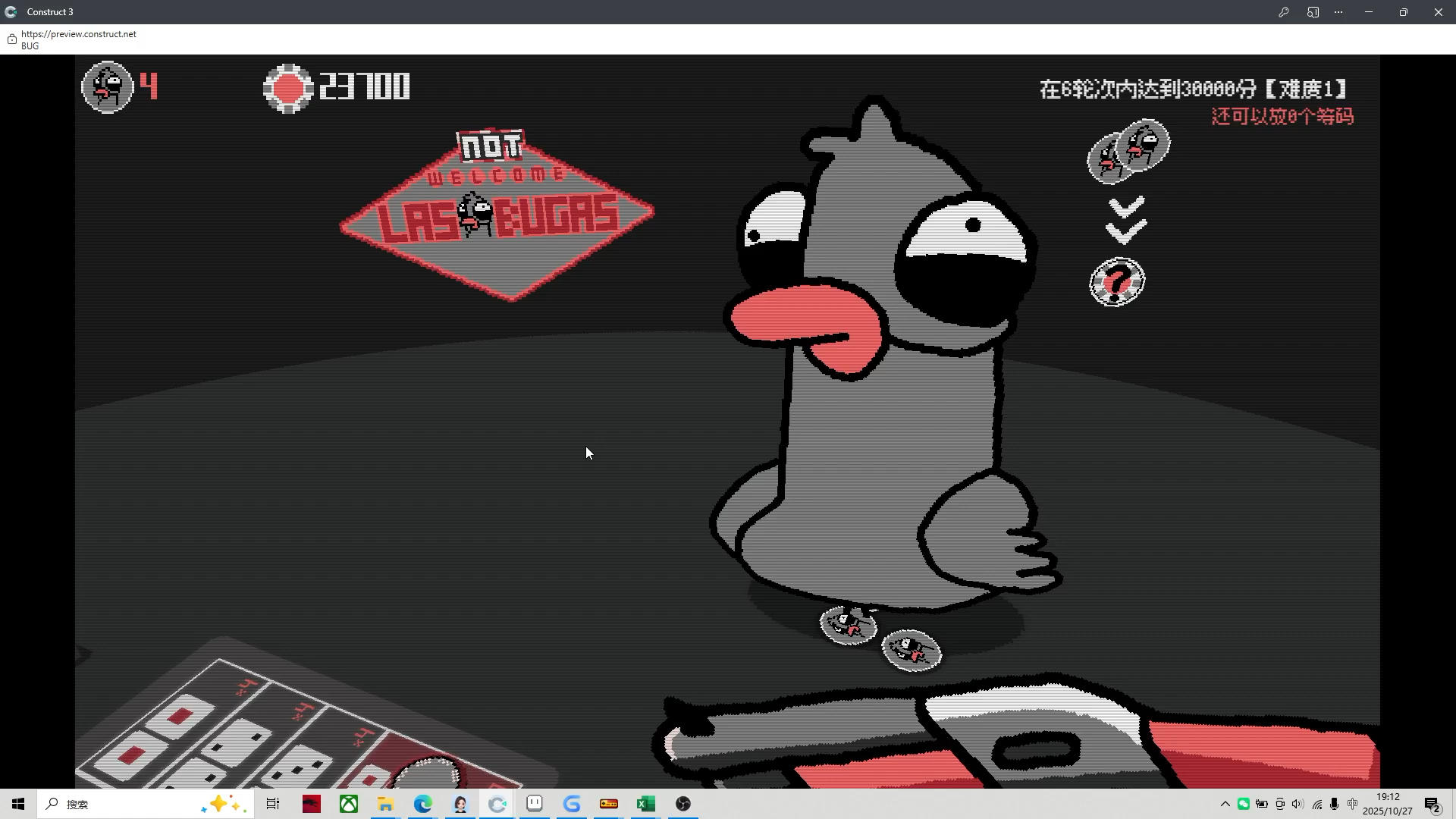Show hidden system tray icons chevron
The width and height of the screenshot is (1456, 819).
tap(1225, 804)
